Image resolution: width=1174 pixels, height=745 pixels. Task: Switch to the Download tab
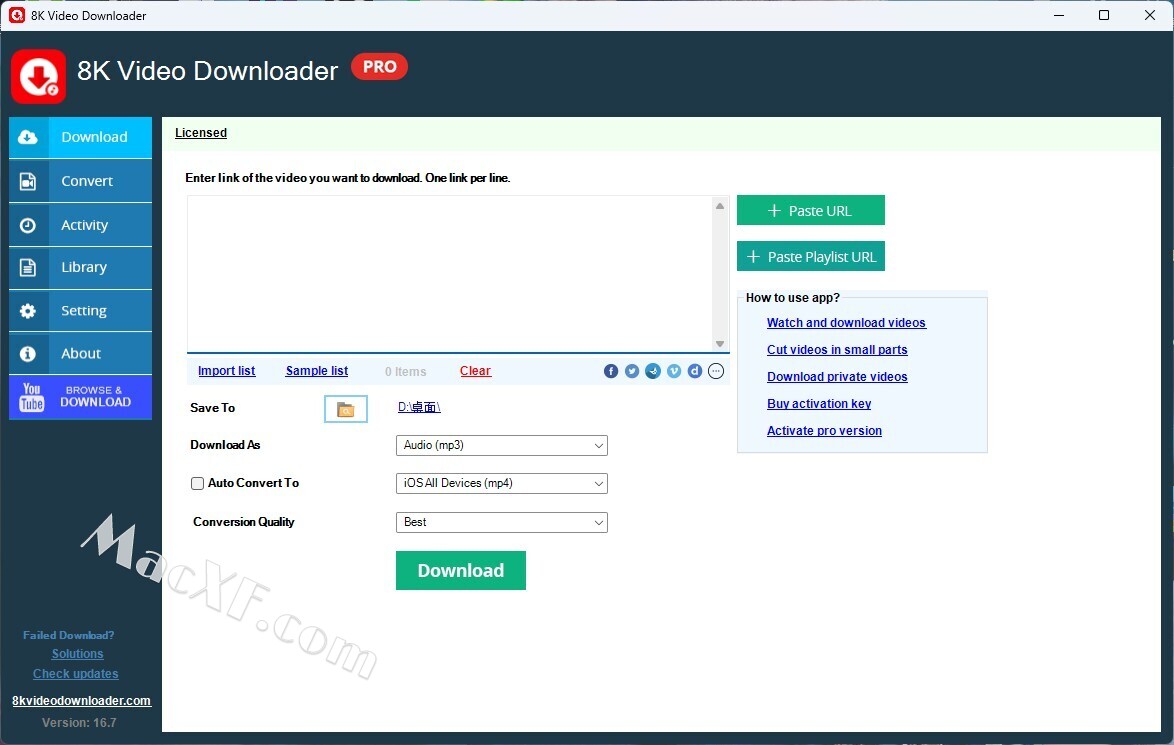[x=81, y=137]
